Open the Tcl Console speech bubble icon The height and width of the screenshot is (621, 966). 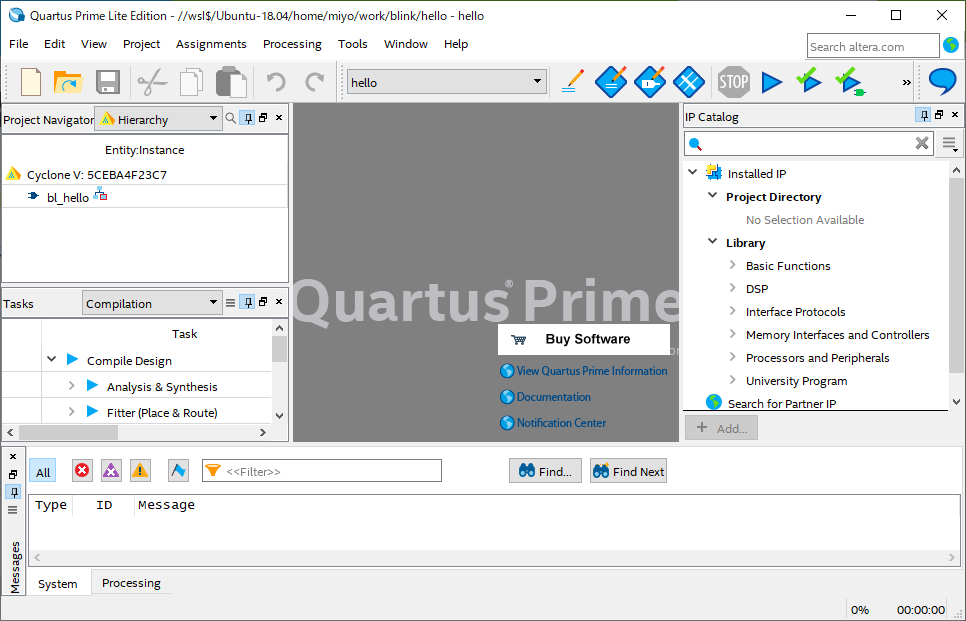[941, 82]
